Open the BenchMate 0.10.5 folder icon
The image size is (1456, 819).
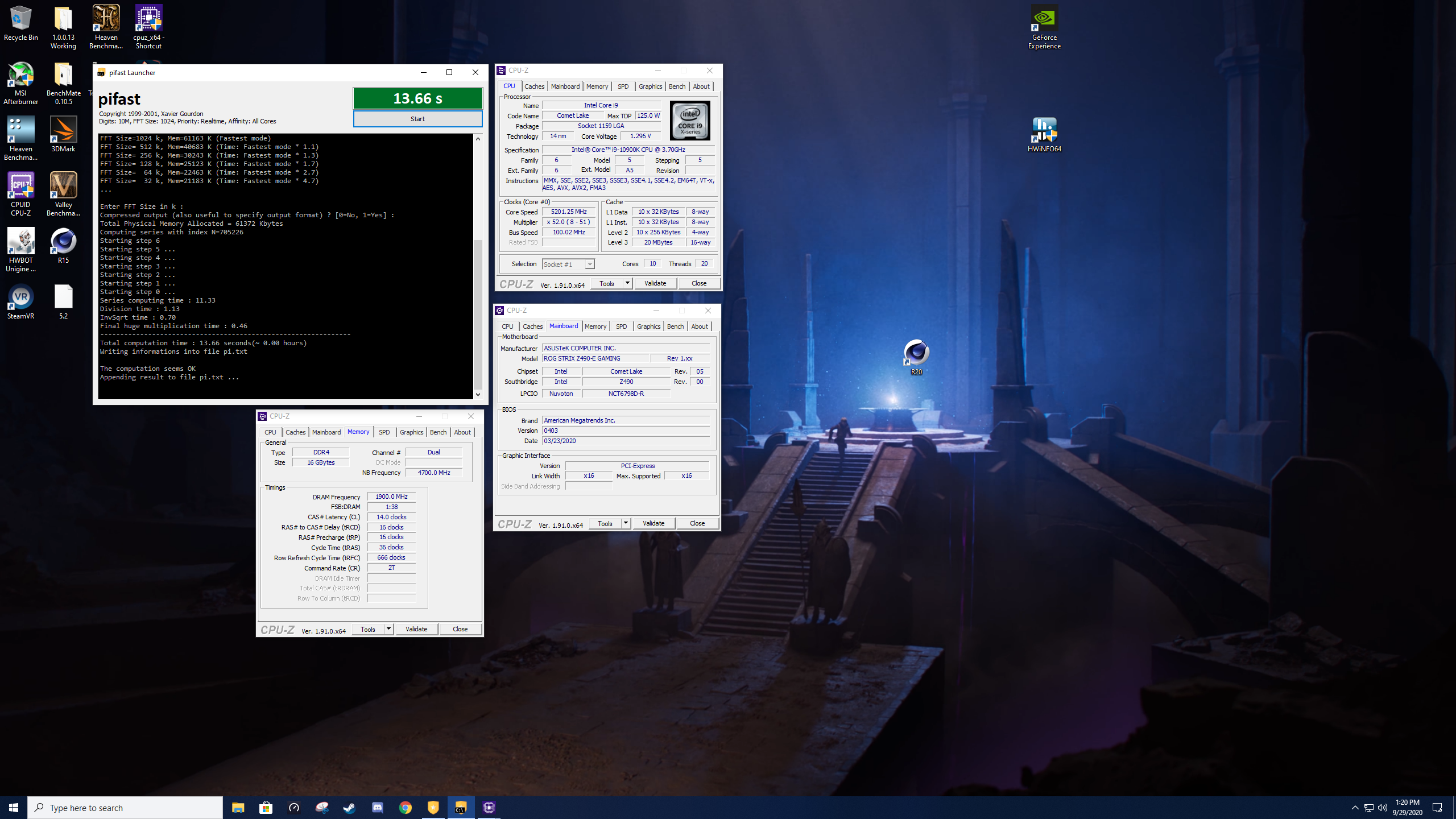[63, 83]
